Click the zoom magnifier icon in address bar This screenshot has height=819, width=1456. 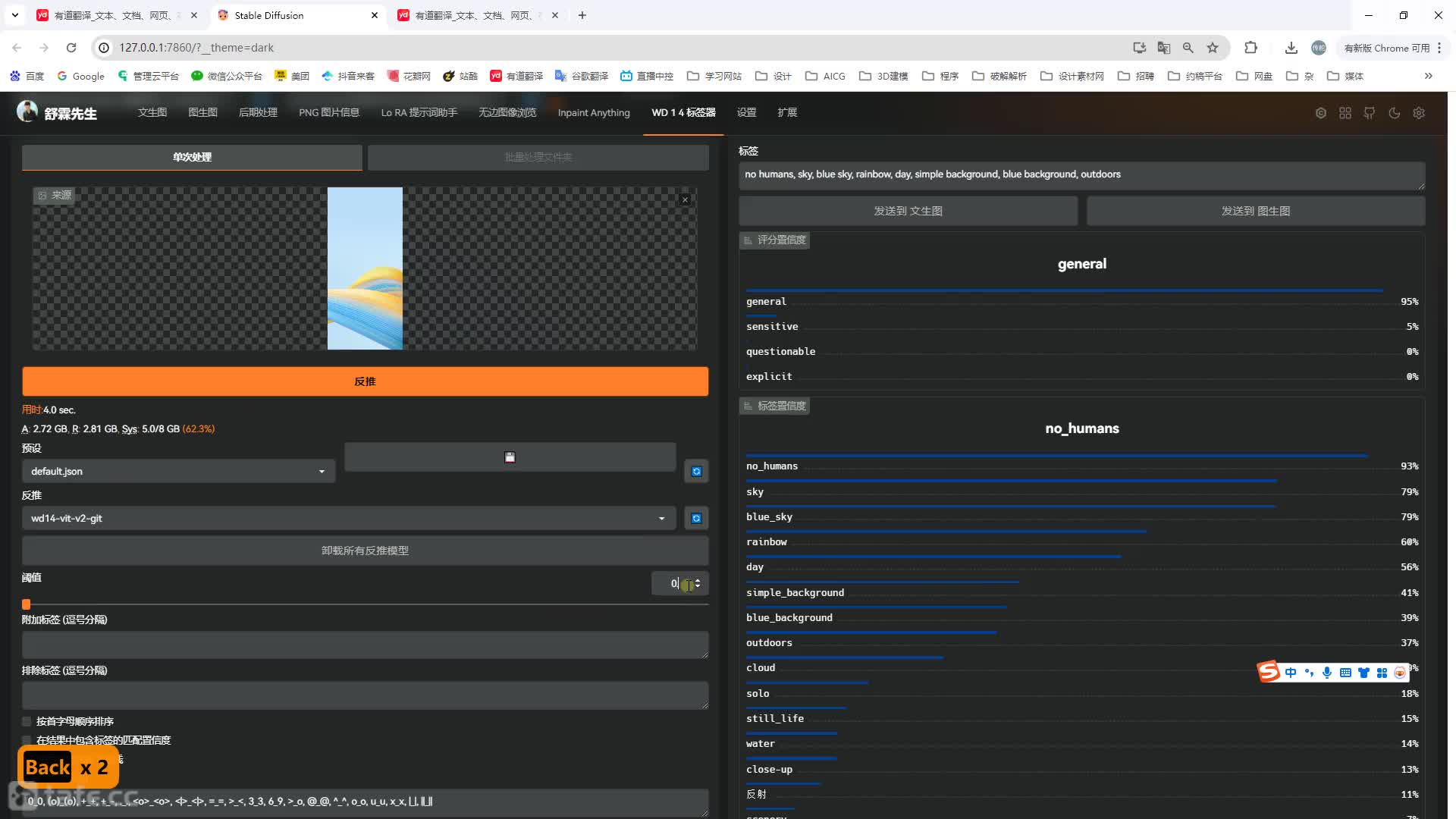(x=1188, y=48)
